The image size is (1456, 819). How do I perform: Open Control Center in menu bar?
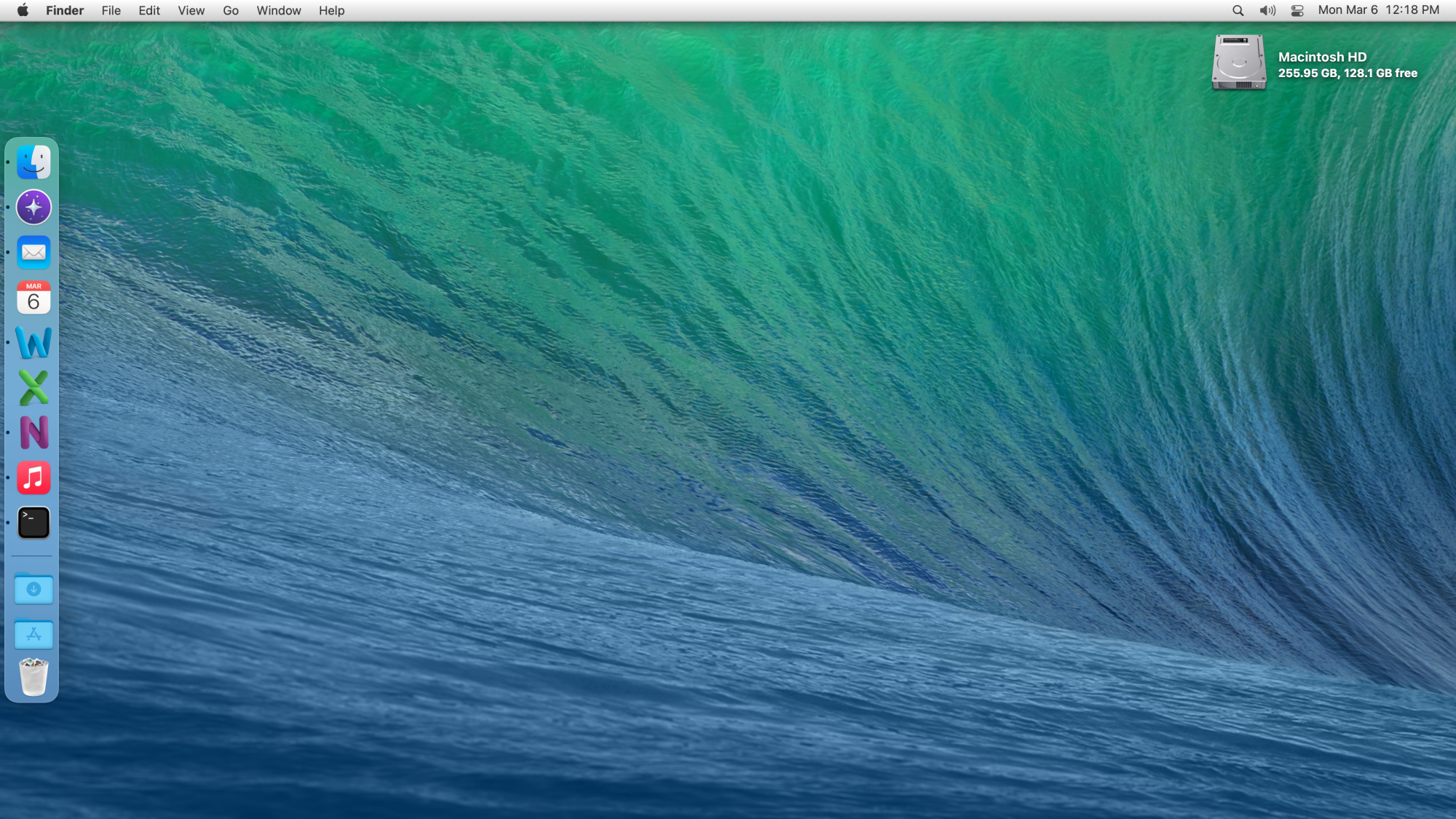point(1297,10)
